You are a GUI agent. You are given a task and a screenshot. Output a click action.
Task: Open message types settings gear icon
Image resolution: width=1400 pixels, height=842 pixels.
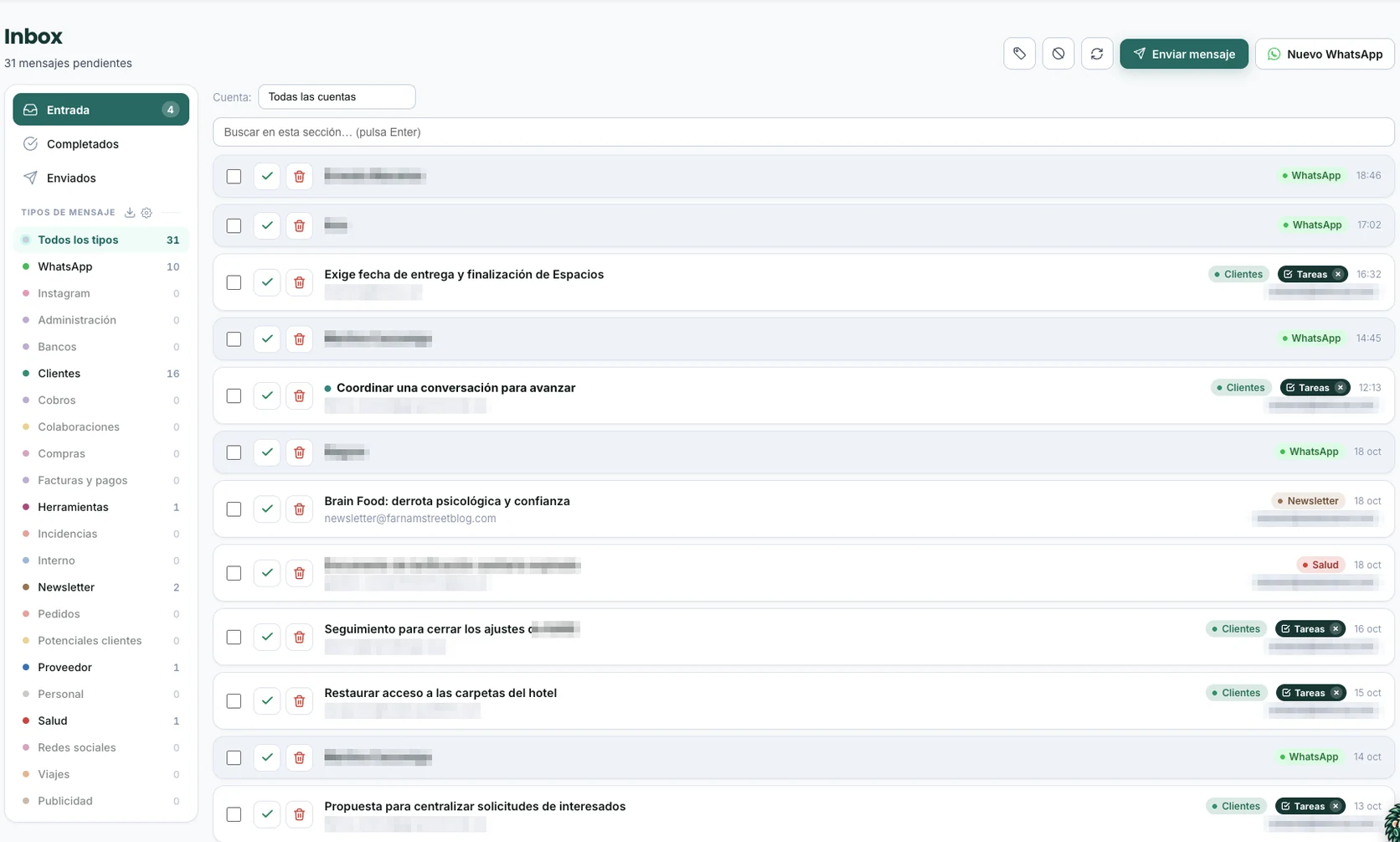(x=147, y=213)
